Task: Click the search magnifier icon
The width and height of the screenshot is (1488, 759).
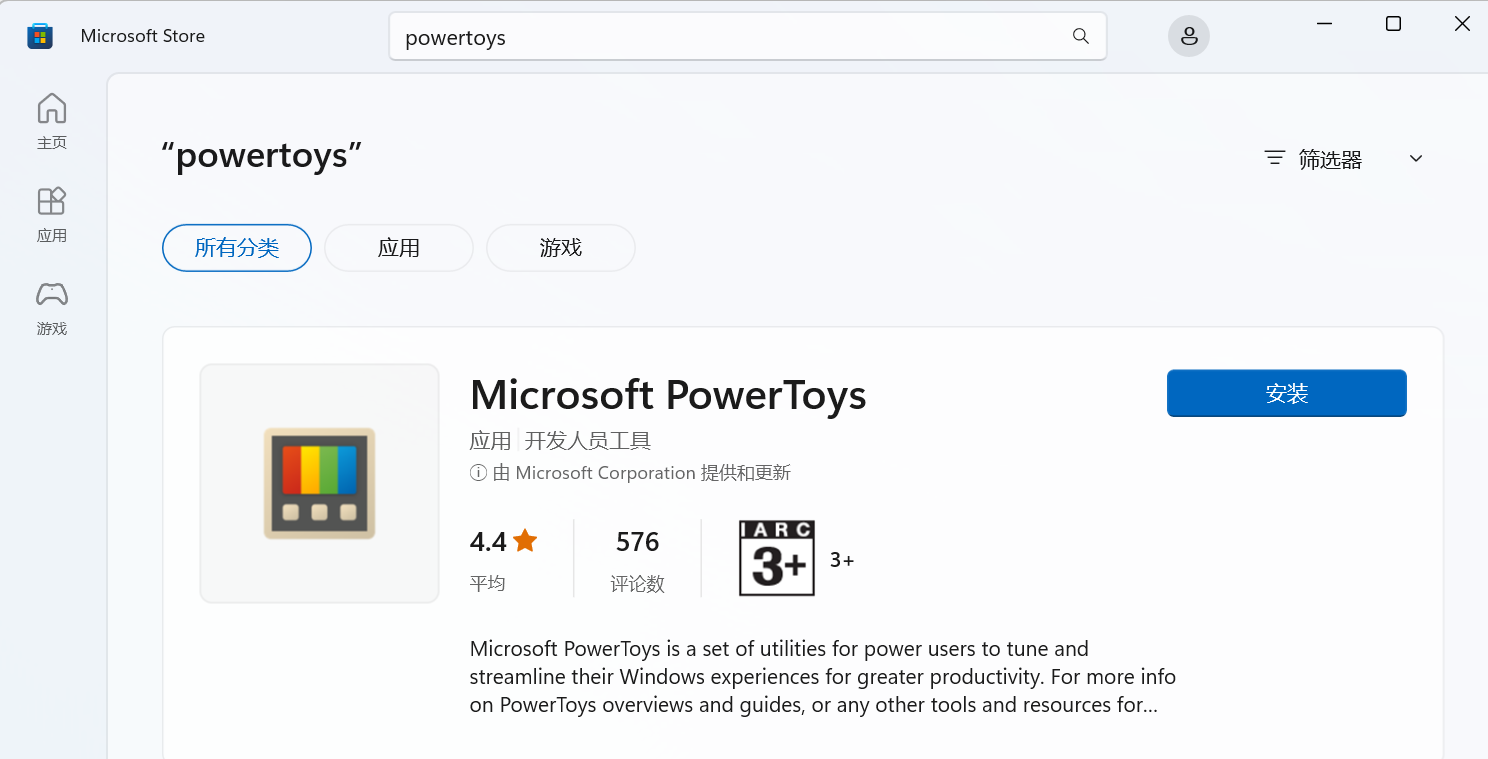Action: point(1080,36)
